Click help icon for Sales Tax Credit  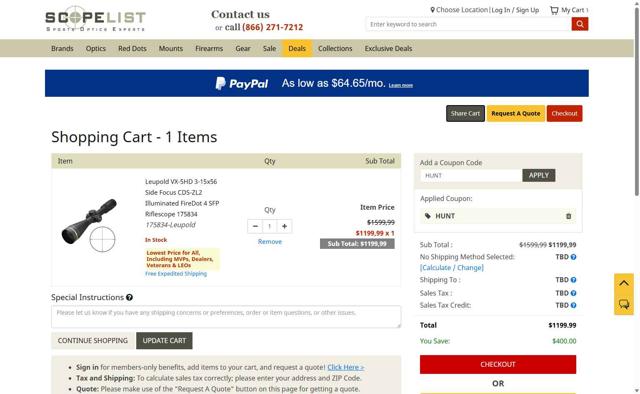coord(573,305)
